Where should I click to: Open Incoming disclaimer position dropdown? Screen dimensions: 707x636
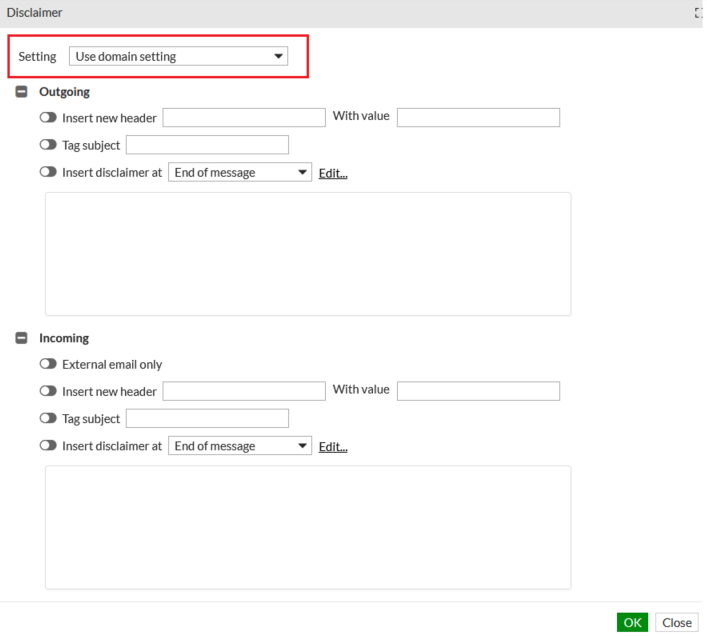pyautogui.click(x=240, y=446)
